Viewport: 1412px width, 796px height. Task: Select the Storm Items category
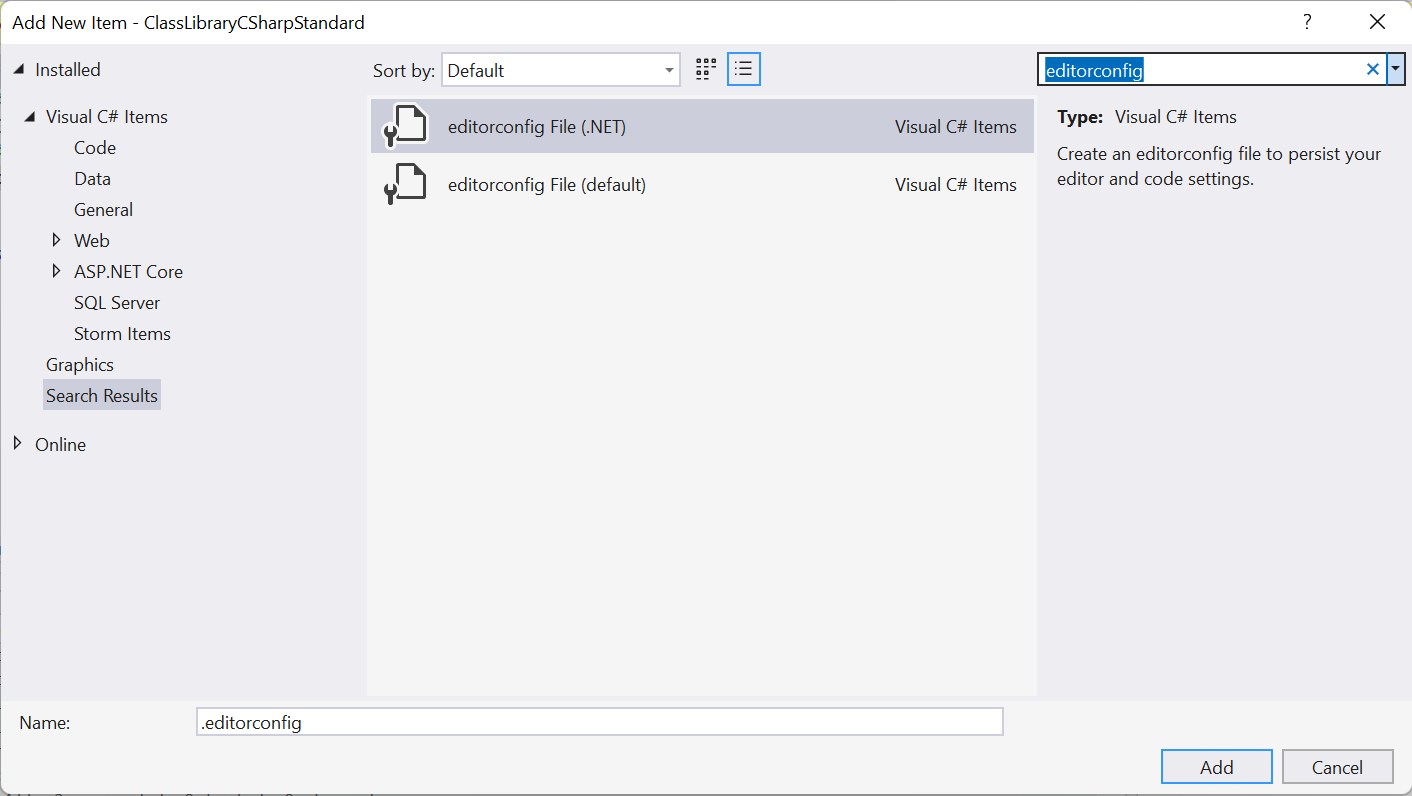point(122,333)
